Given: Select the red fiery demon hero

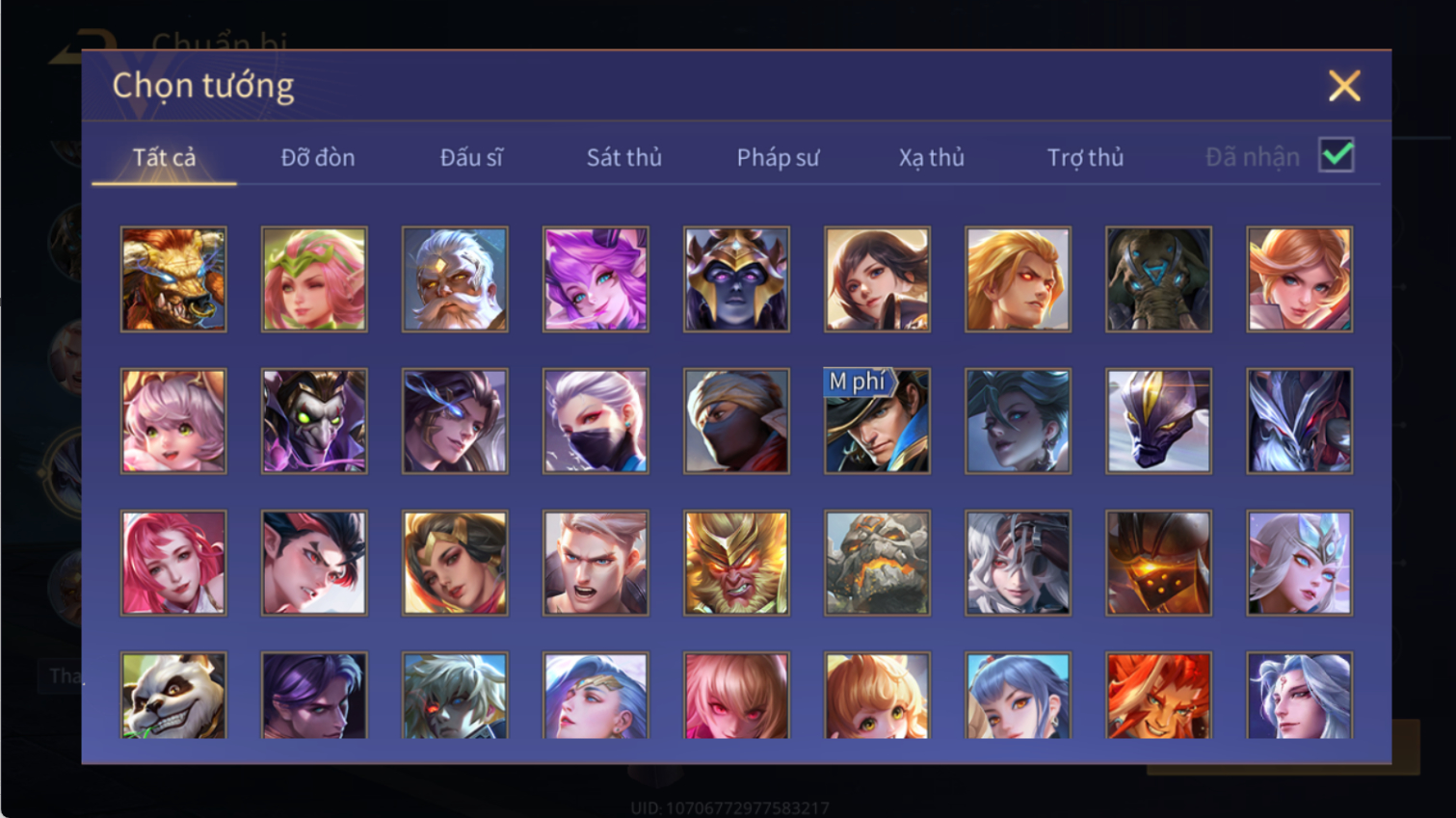Looking at the screenshot, I should coord(1158,696).
